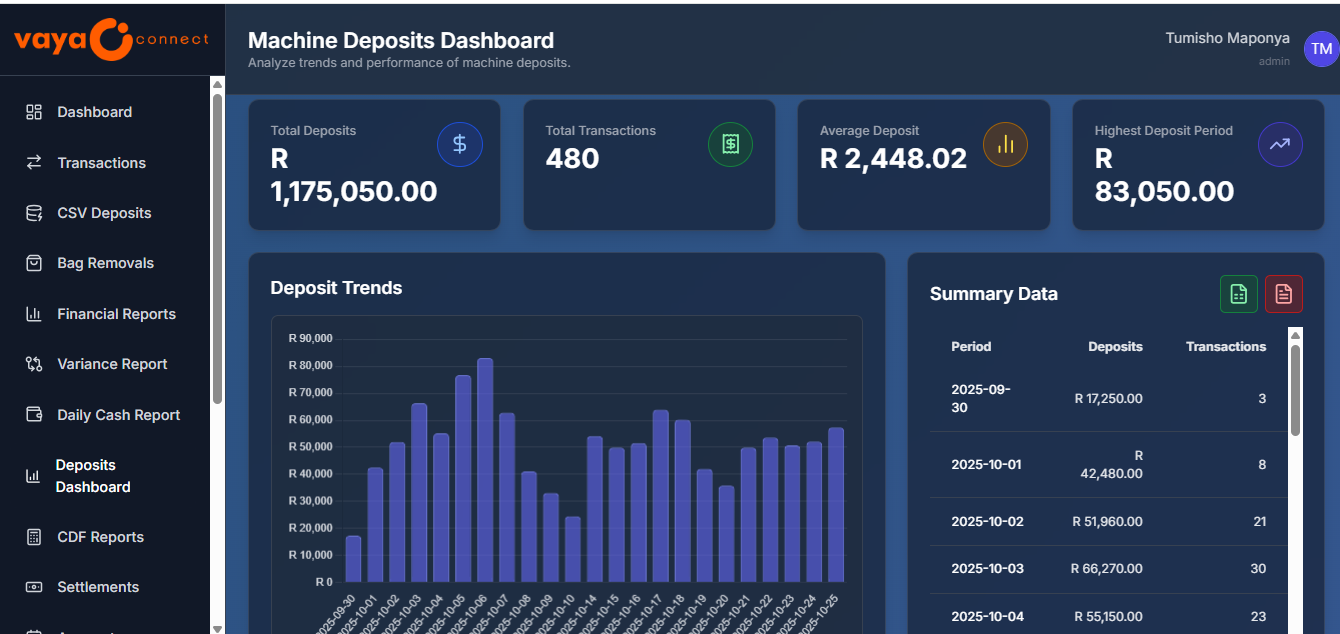This screenshot has height=634, width=1340.
Task: Click the Financial Reports chart icon
Action: point(33,313)
